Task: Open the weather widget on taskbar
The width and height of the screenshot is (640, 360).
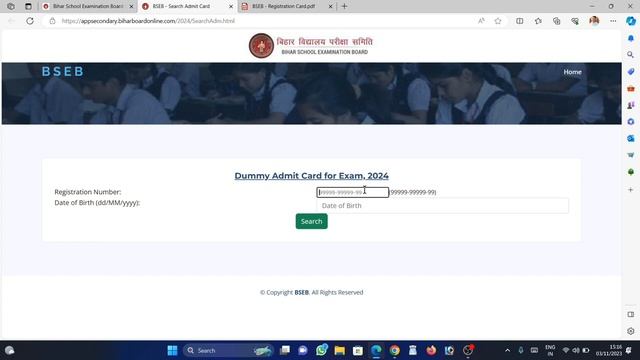Action: 9,350
